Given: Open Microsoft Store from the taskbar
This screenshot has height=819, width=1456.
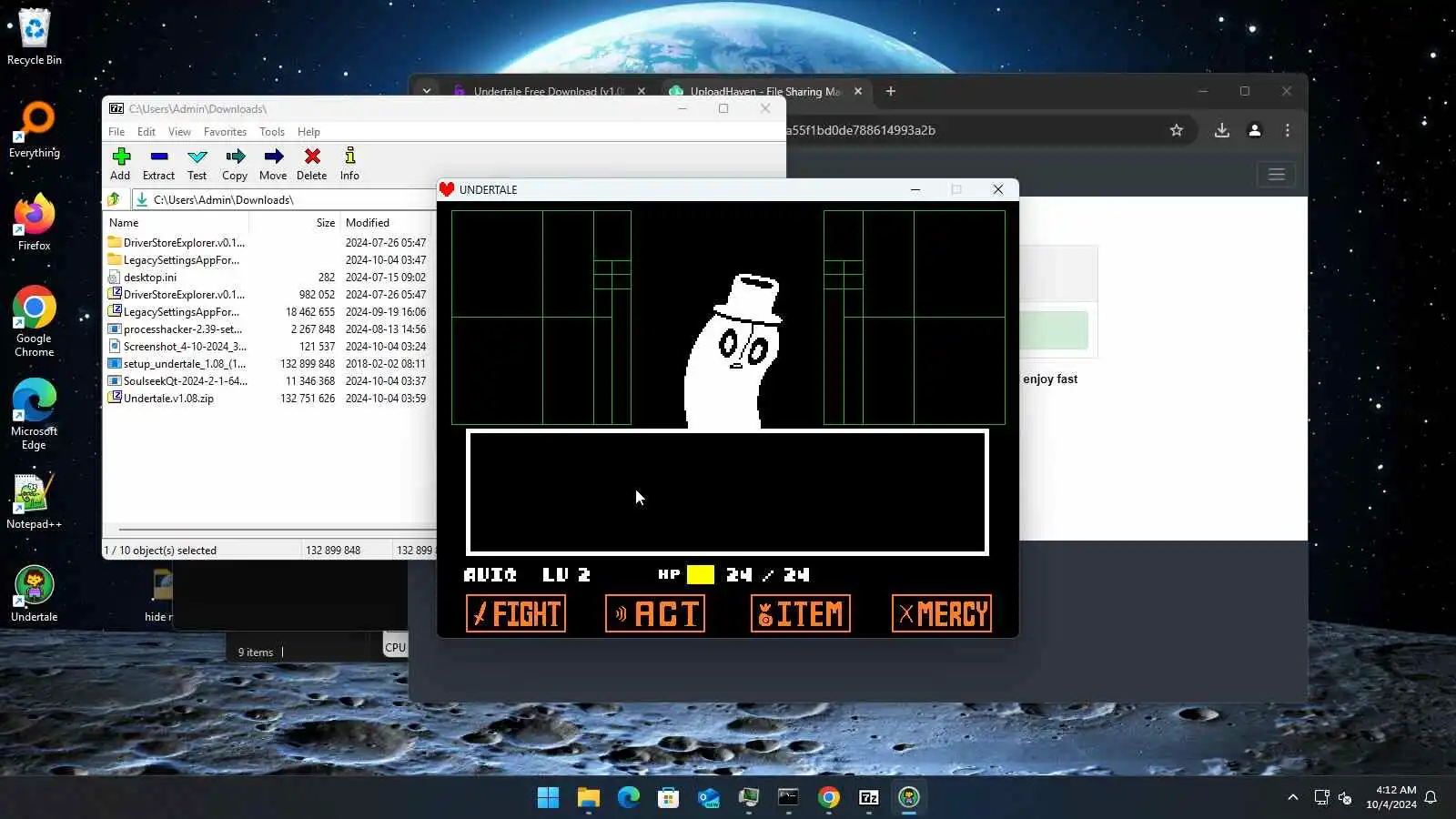Looking at the screenshot, I should [669, 798].
